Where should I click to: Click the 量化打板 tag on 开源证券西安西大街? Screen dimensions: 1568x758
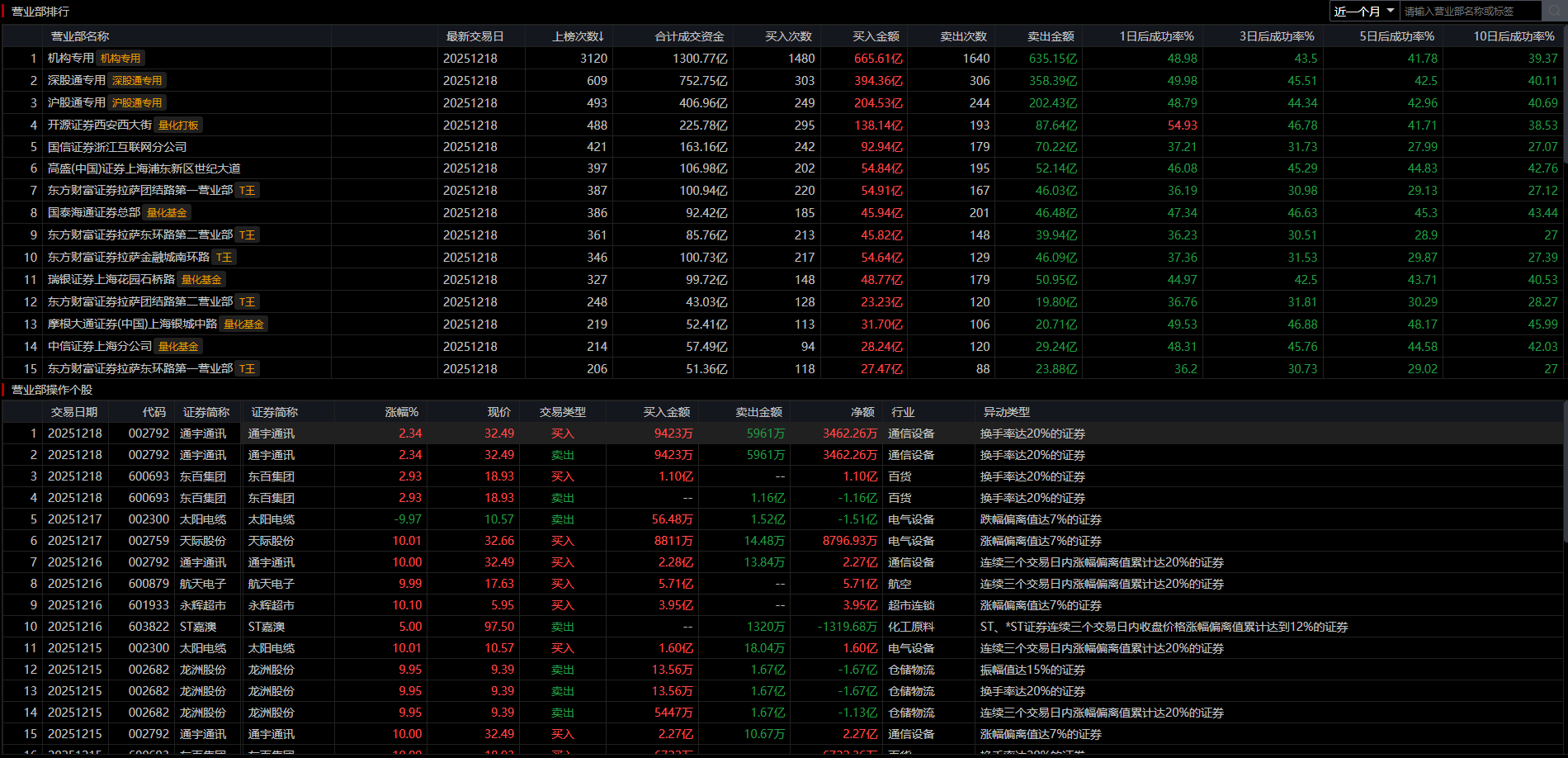tap(178, 126)
